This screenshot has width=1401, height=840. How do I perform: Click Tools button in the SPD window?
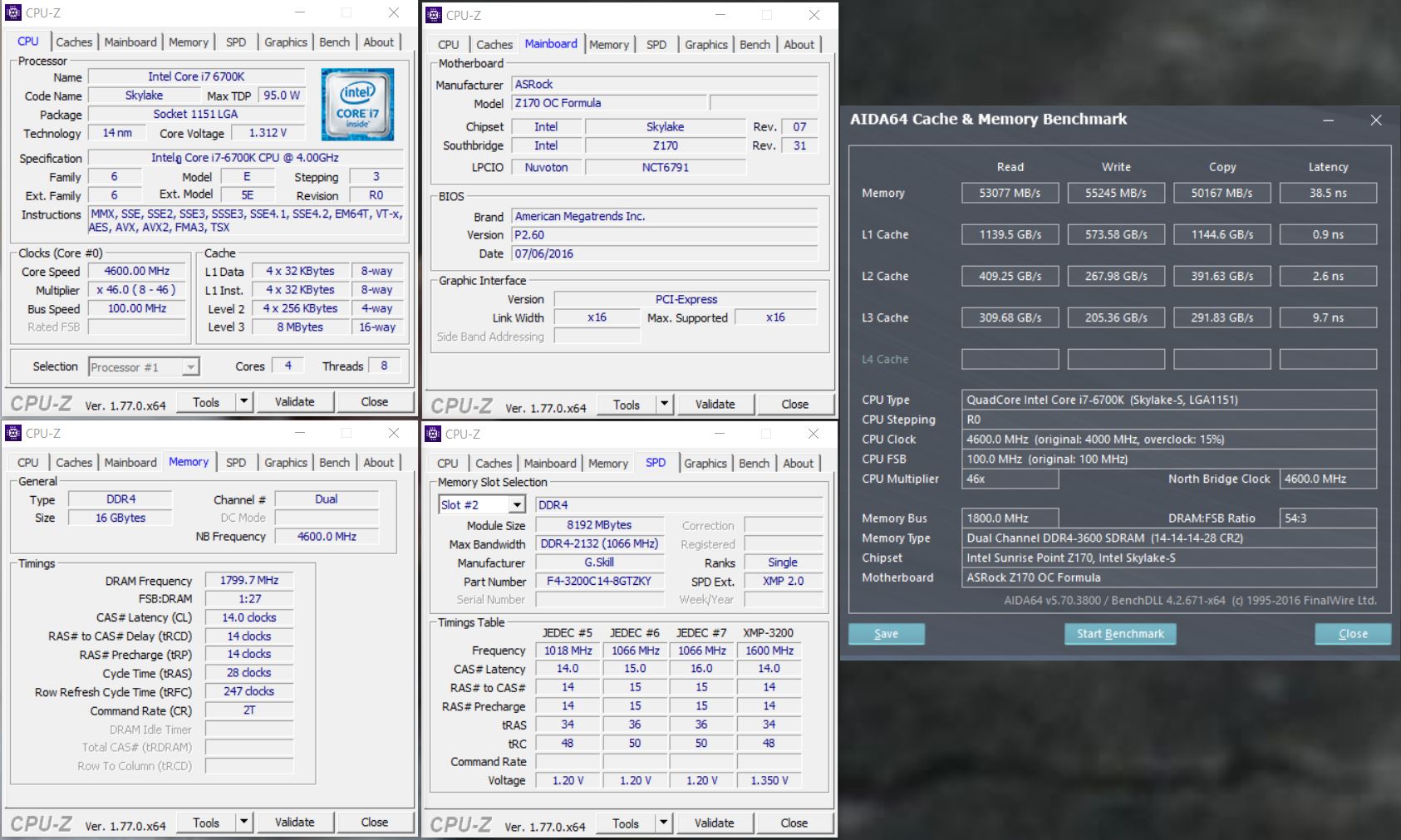[626, 823]
